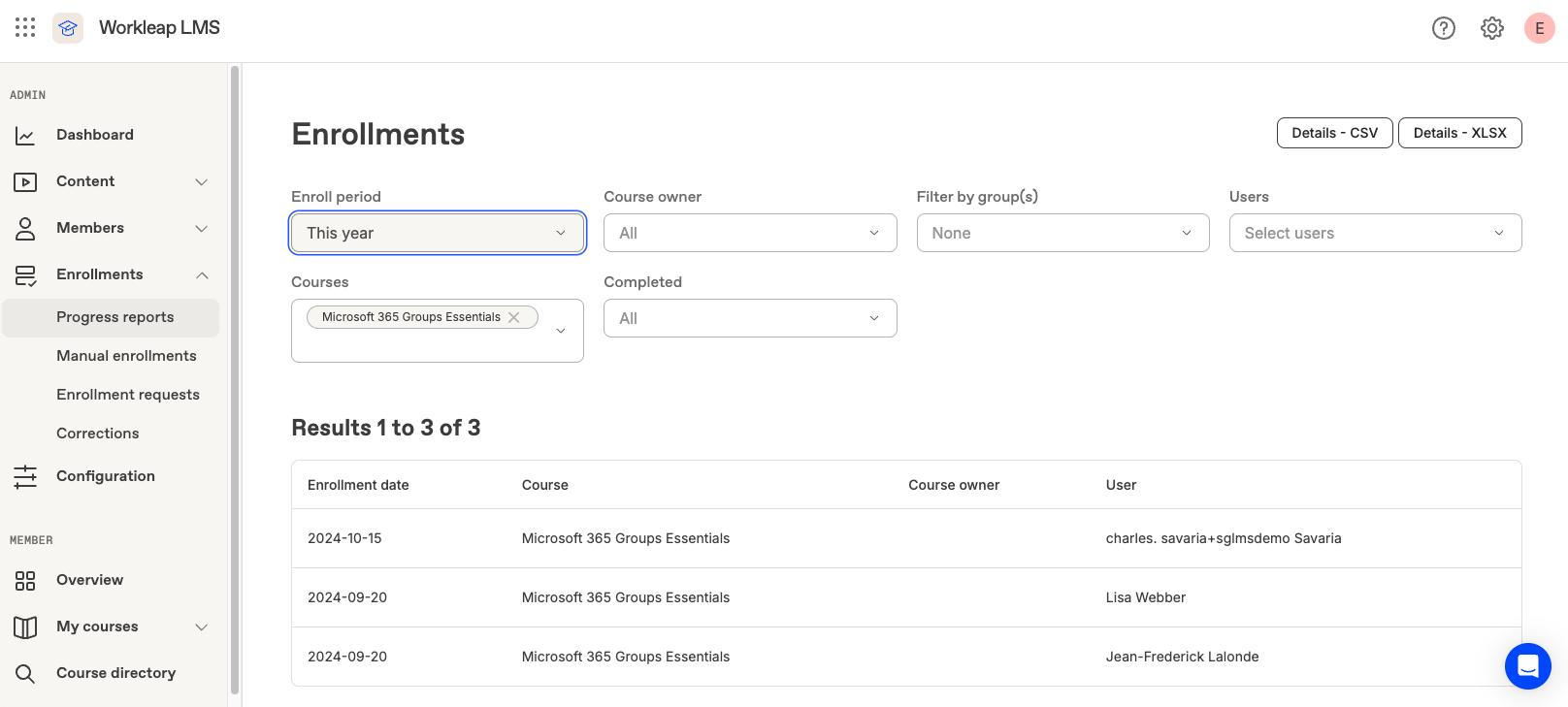
Task: Click the Members person icon
Action: tap(25, 229)
